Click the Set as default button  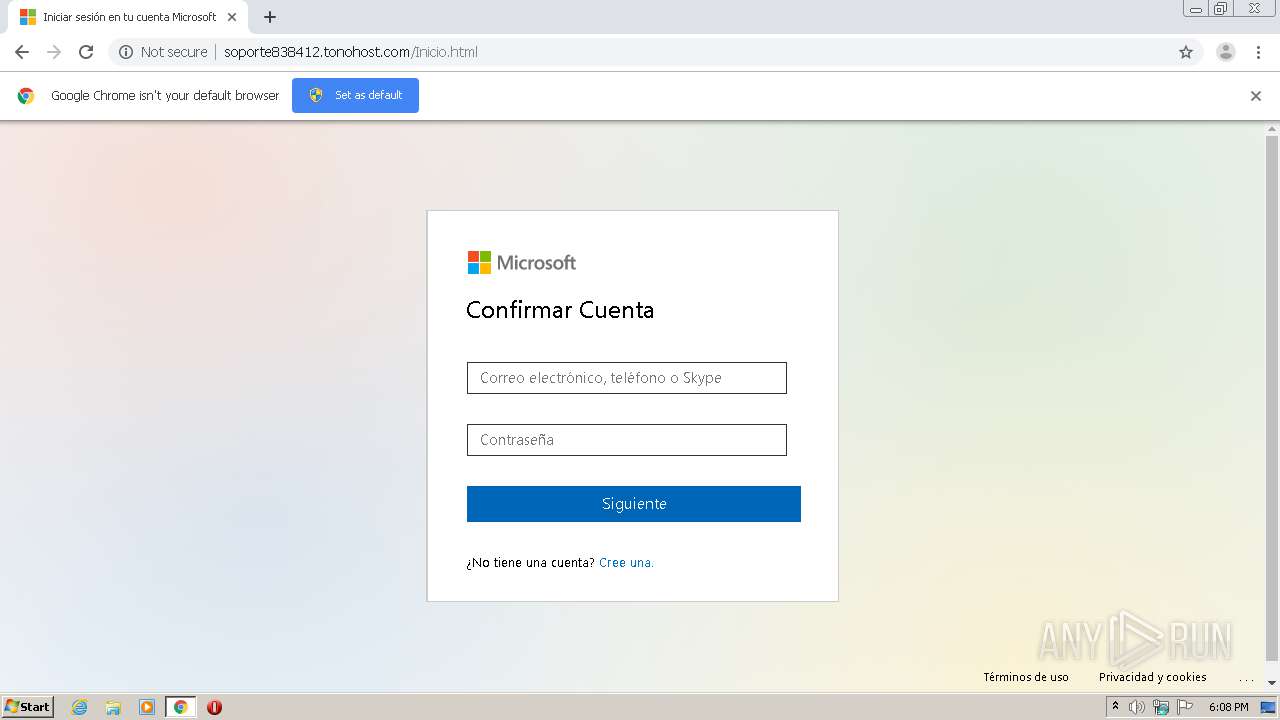click(x=355, y=95)
